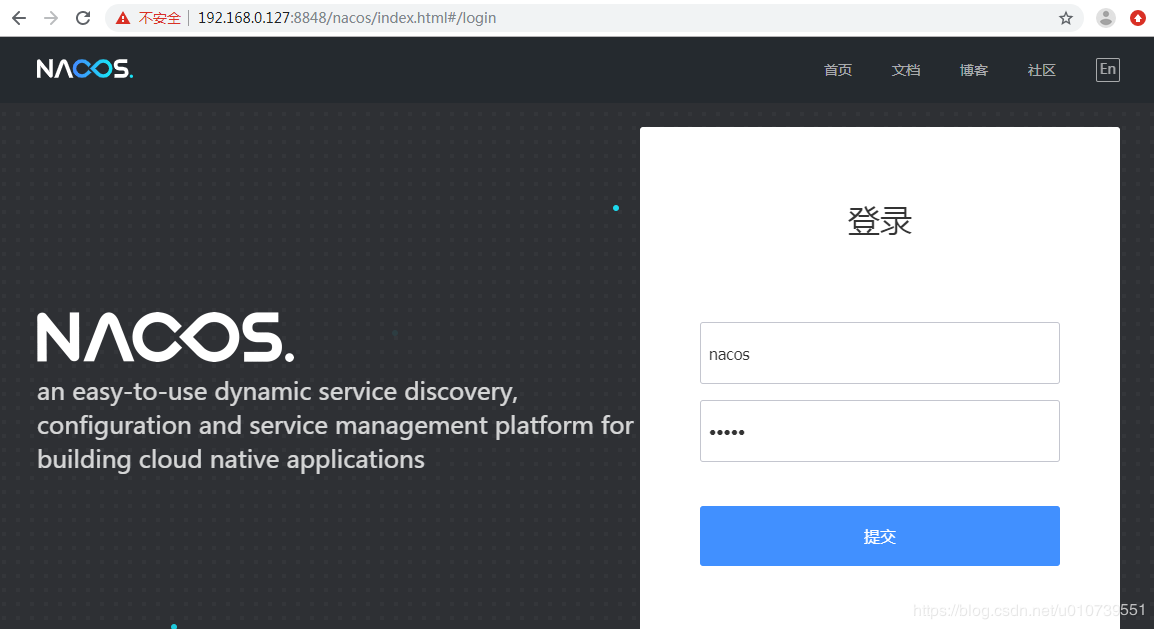Click the large NACOS logo on the left
This screenshot has width=1154, height=629.
[166, 337]
